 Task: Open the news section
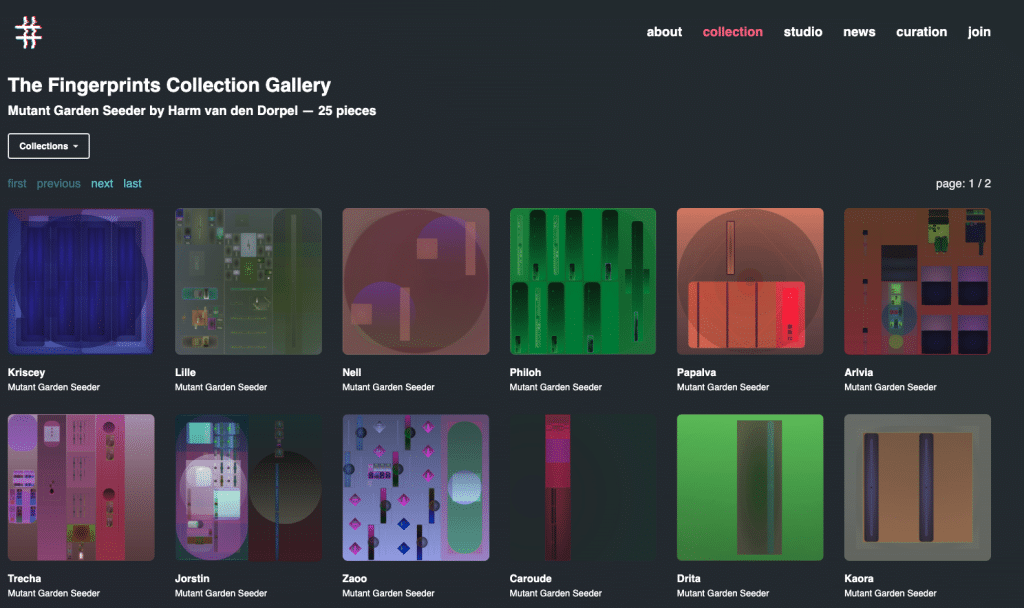[859, 32]
